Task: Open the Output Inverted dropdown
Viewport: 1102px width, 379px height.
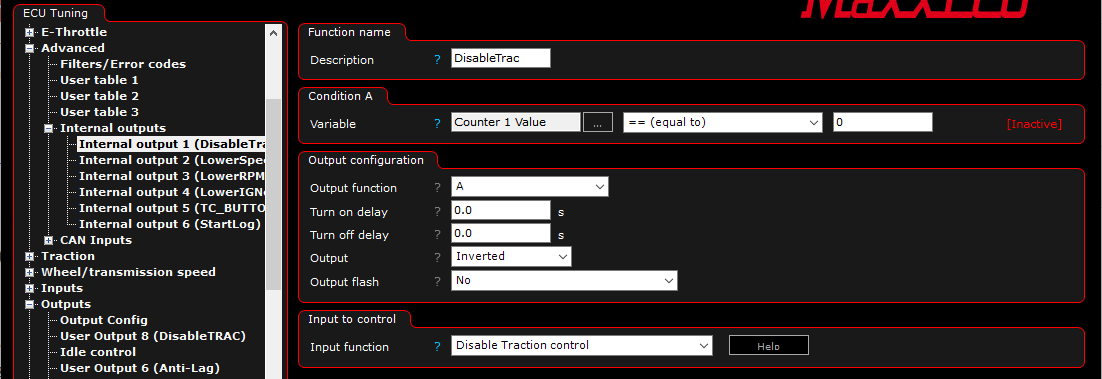Action: click(x=512, y=257)
